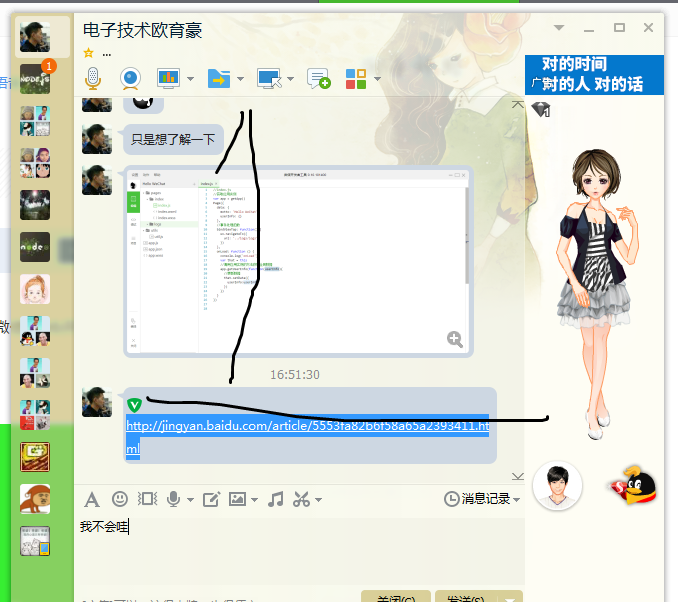Open 消息记录 message history

coord(477,499)
